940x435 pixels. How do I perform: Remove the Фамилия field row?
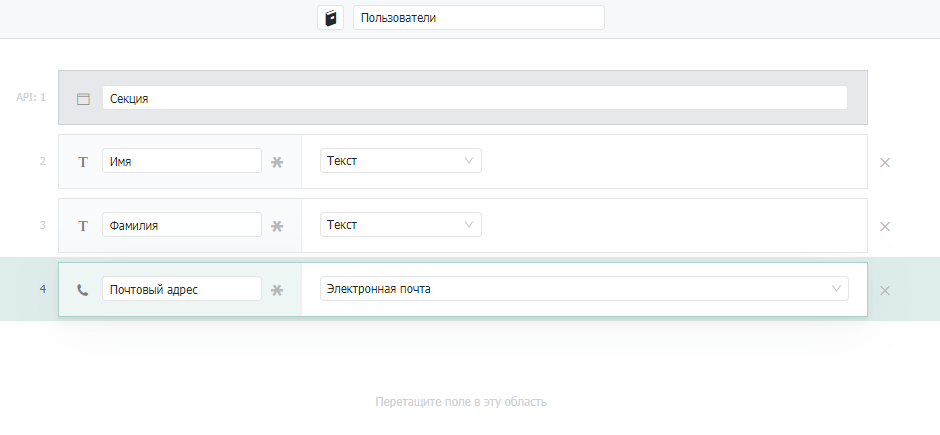[885, 226]
